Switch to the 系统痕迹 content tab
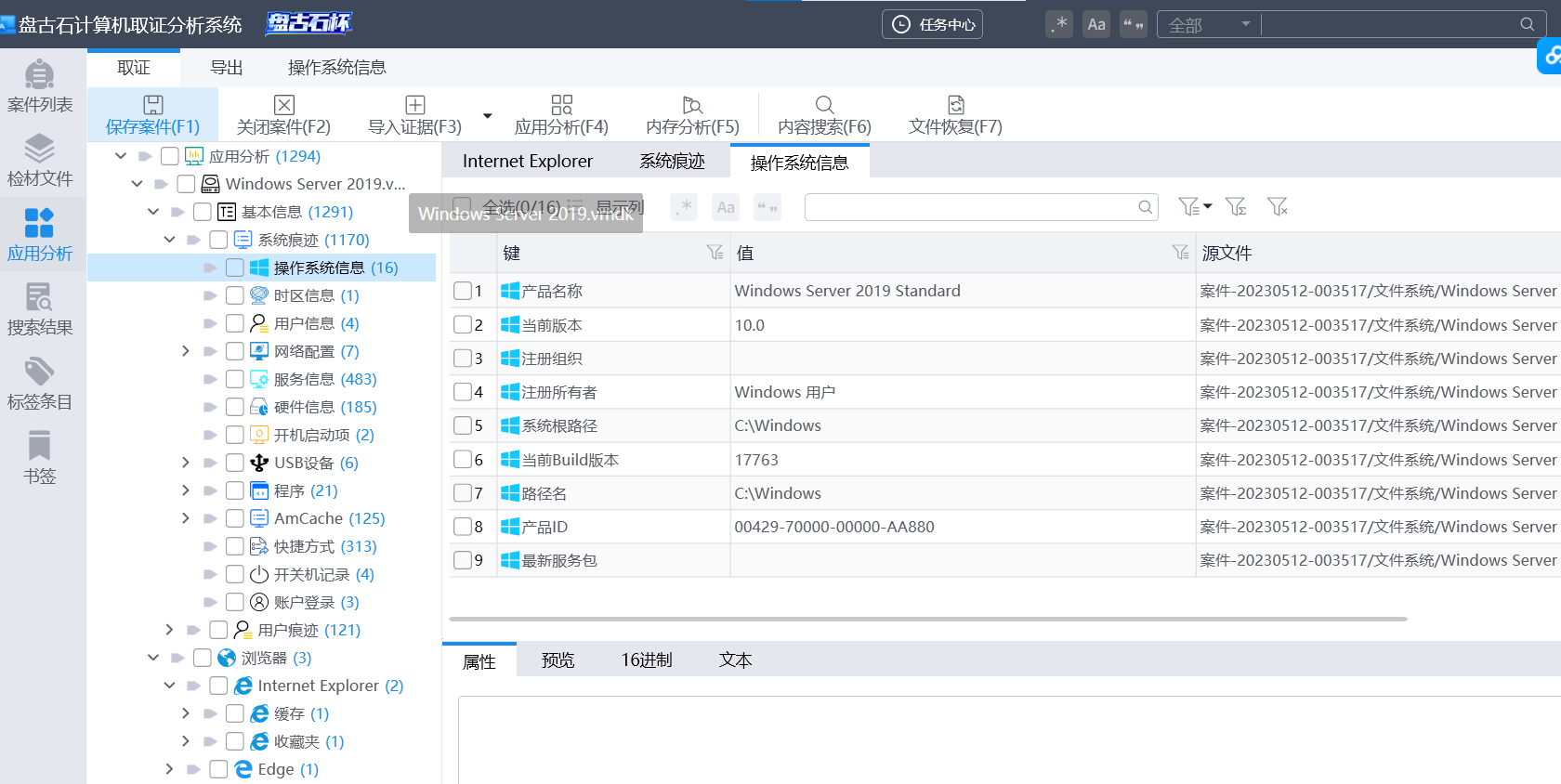This screenshot has width=1561, height=784. (x=672, y=161)
